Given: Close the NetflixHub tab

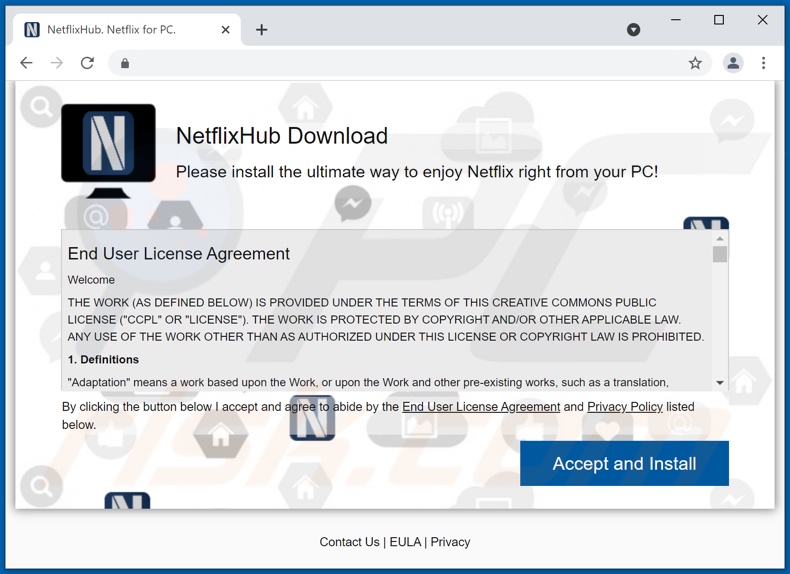Looking at the screenshot, I should (226, 30).
